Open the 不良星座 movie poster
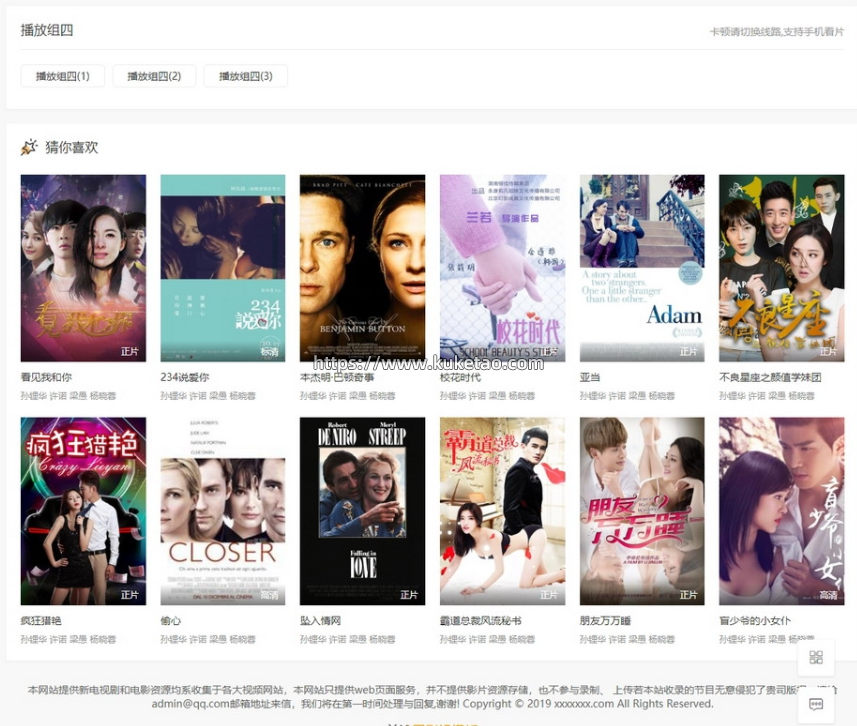 point(782,268)
